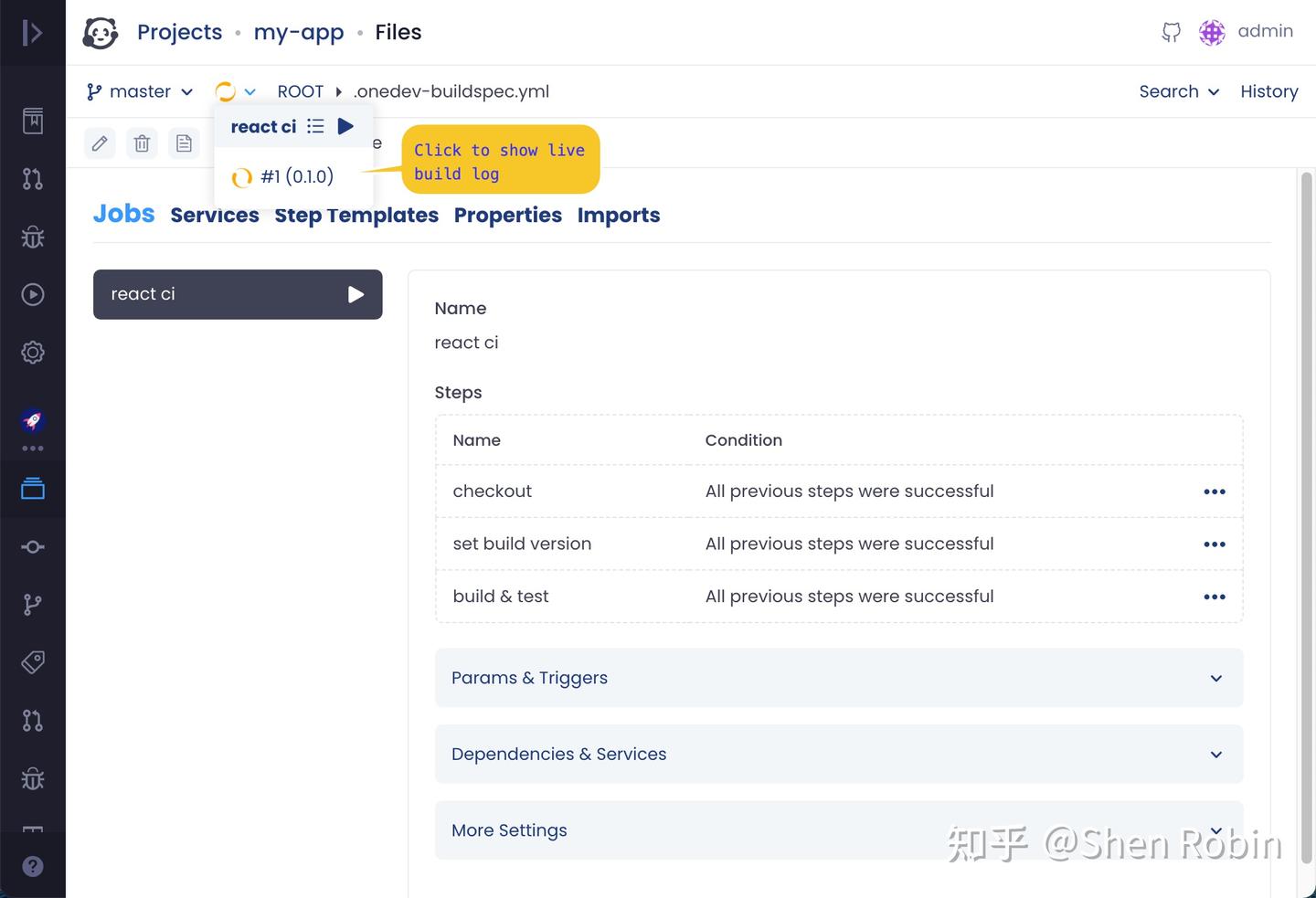
Task: Click the commits icon in sidebar
Action: (33, 546)
